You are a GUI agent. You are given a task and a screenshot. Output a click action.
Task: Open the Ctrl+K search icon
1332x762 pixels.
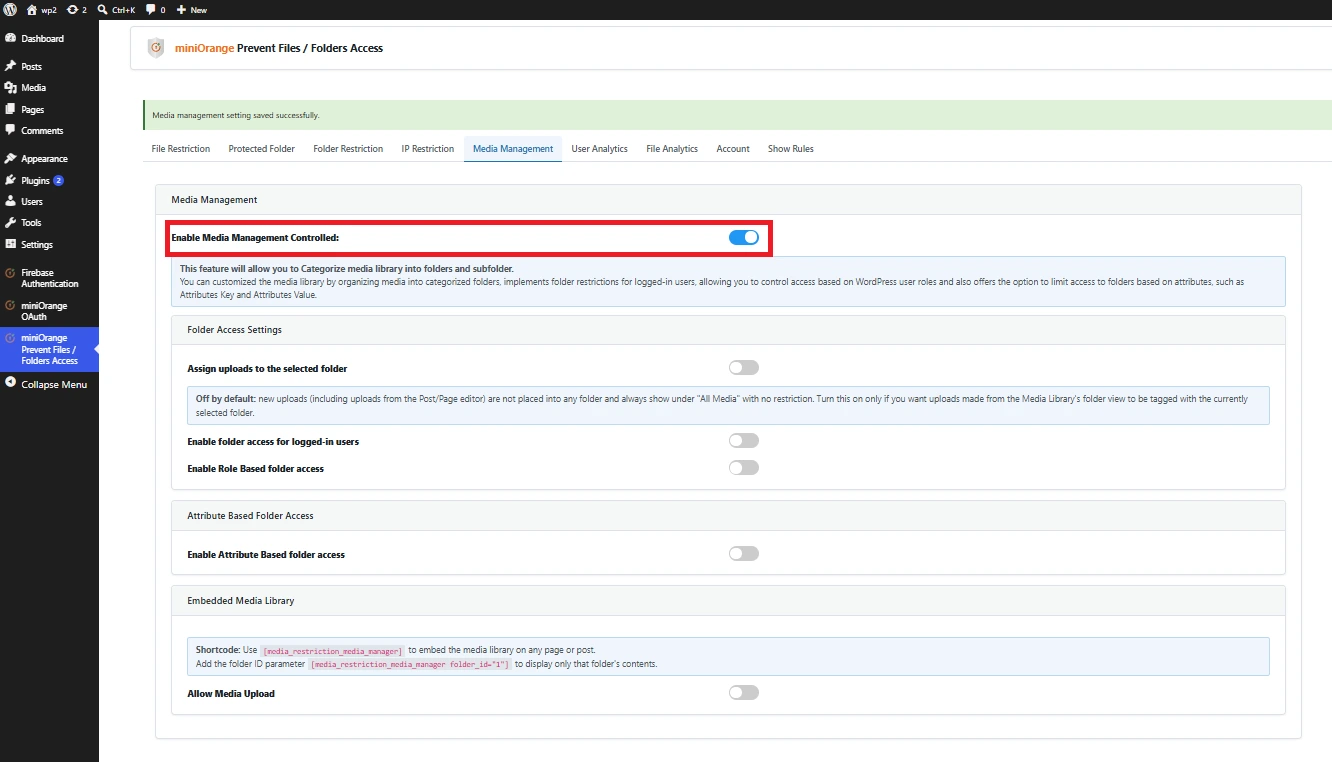[102, 9]
